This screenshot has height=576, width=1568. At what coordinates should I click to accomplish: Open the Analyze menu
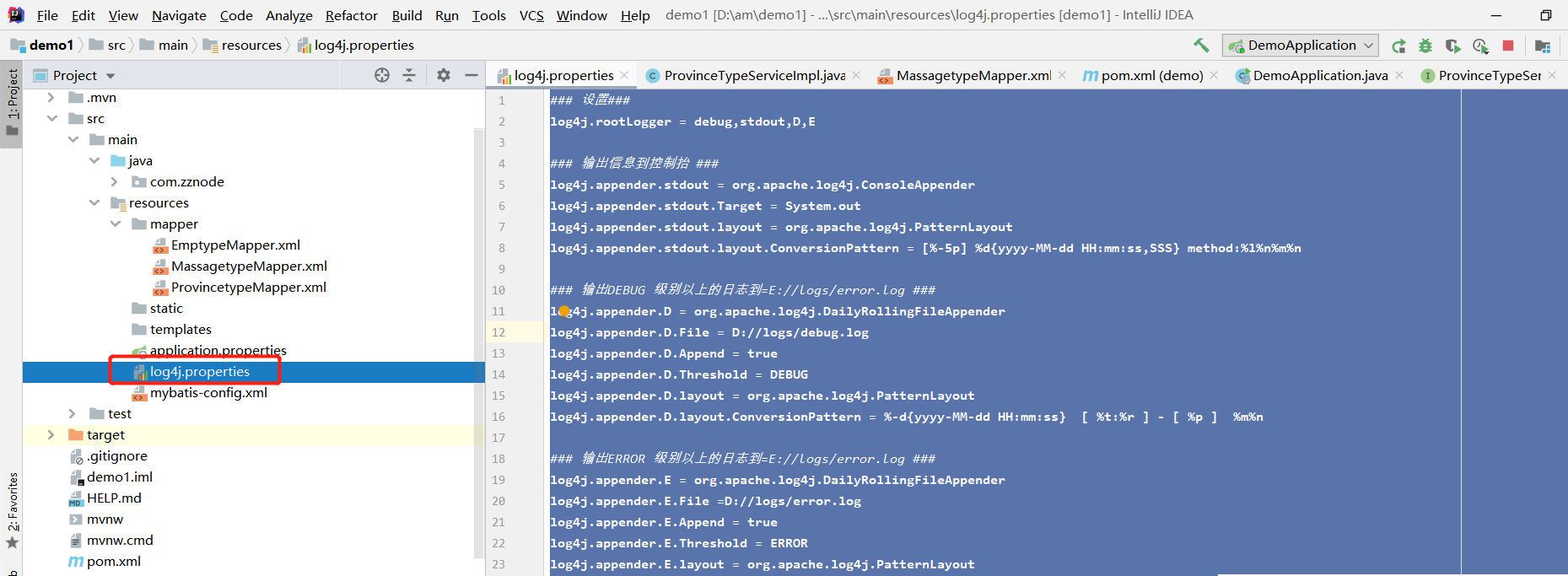[289, 15]
